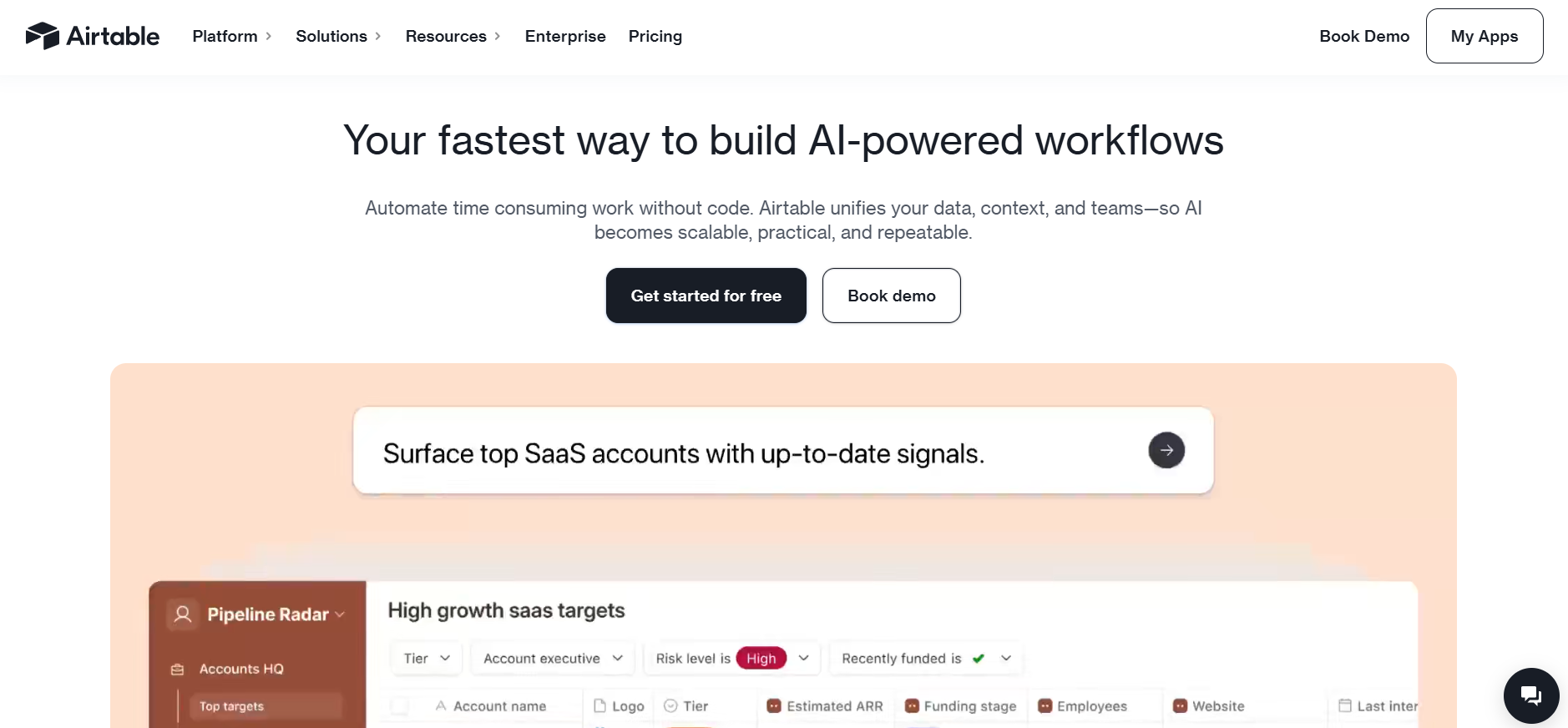This screenshot has height=728, width=1568.
Task: Open the Pricing page link
Action: [x=655, y=37]
